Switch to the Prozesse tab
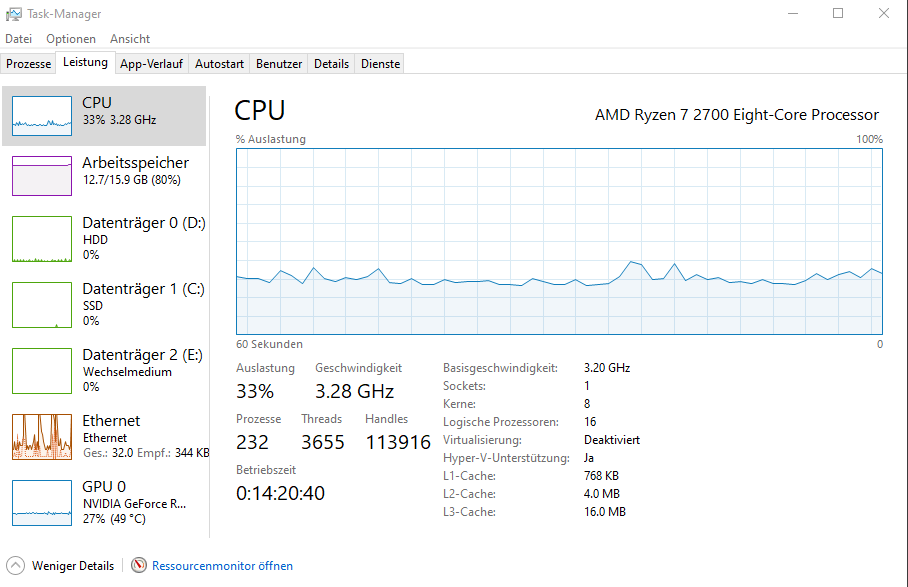The image size is (908, 587). point(28,64)
